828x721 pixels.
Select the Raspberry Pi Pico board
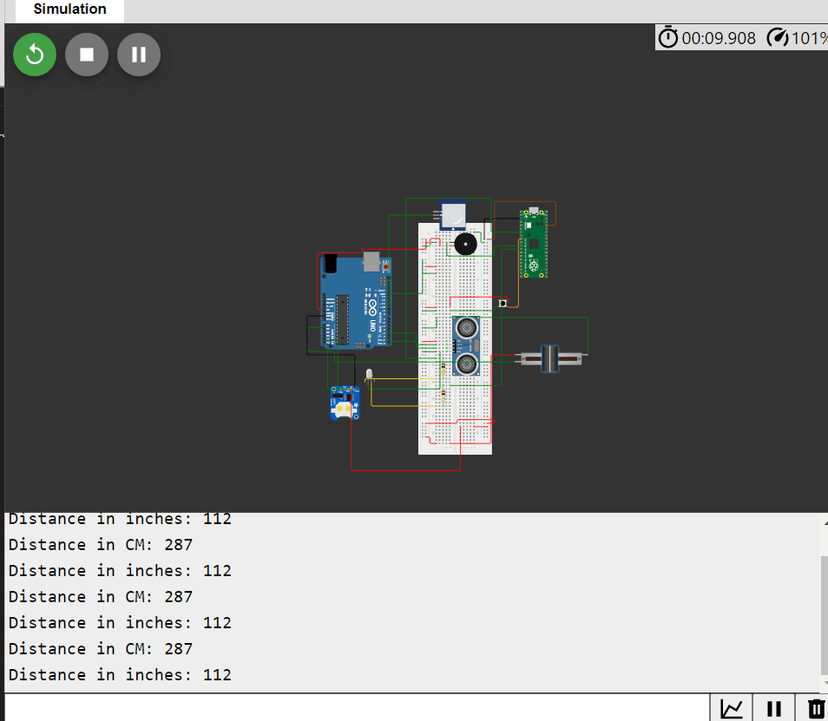(x=533, y=243)
